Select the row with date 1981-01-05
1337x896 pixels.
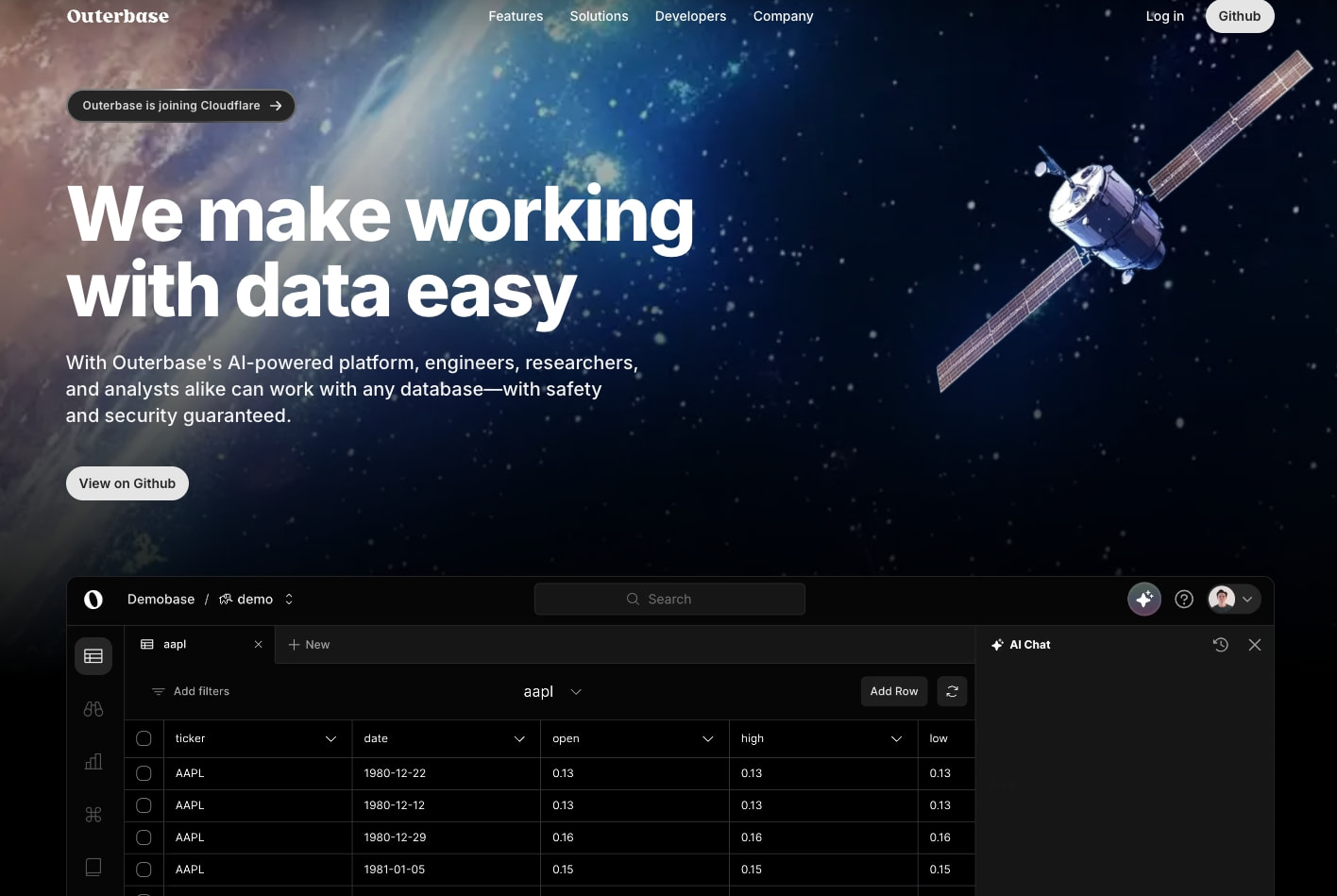pyautogui.click(x=144, y=870)
